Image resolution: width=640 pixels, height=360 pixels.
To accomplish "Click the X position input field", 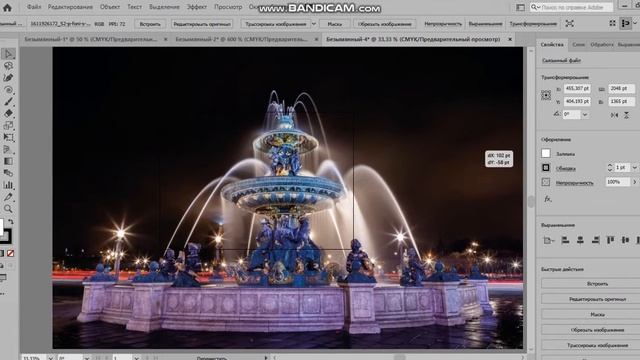I will 577,88.
